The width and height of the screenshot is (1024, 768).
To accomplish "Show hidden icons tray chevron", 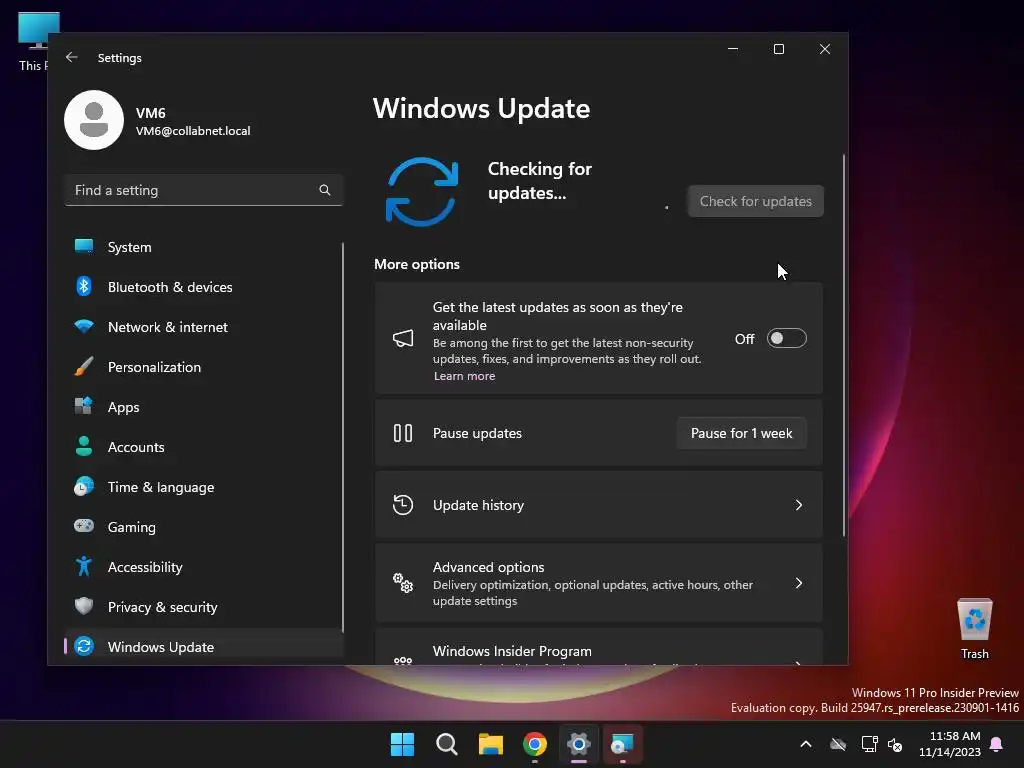I will point(806,744).
